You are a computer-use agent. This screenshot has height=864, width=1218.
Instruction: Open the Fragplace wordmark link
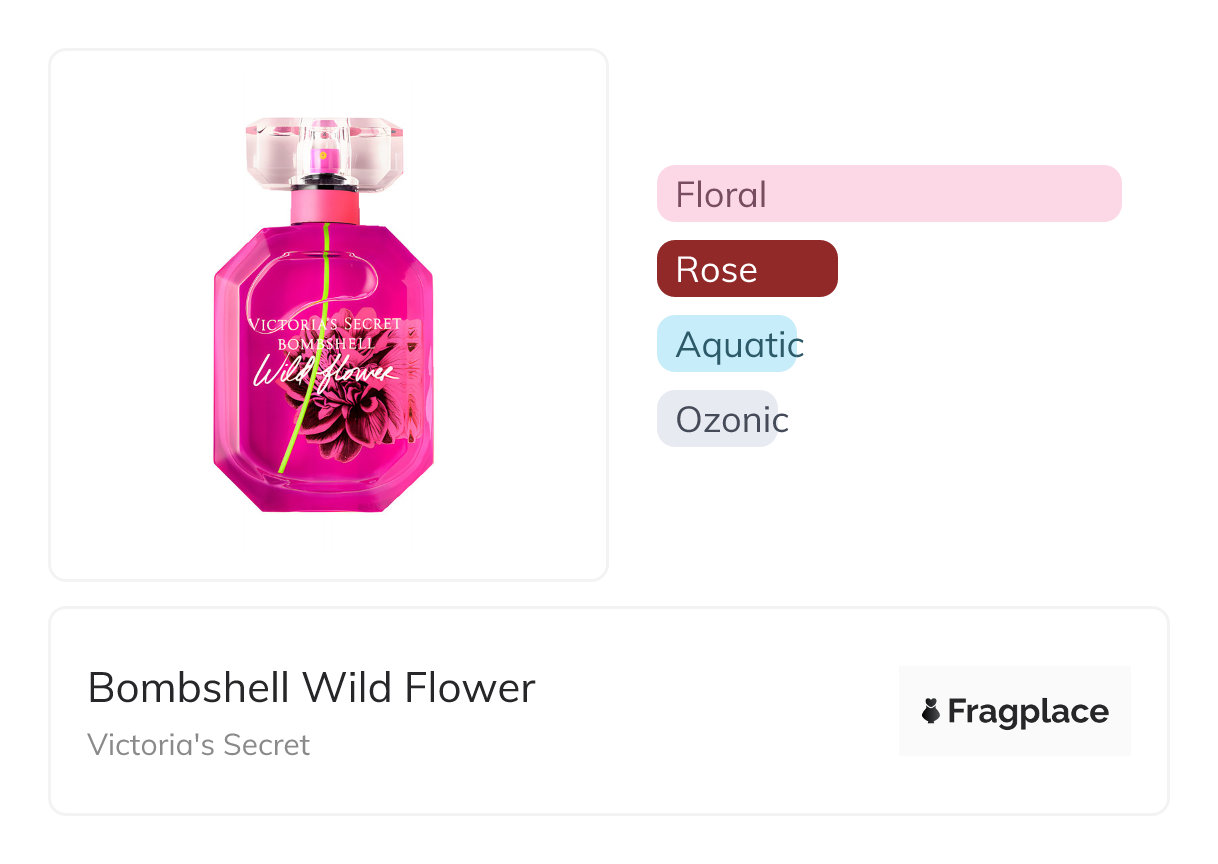pos(1027,711)
